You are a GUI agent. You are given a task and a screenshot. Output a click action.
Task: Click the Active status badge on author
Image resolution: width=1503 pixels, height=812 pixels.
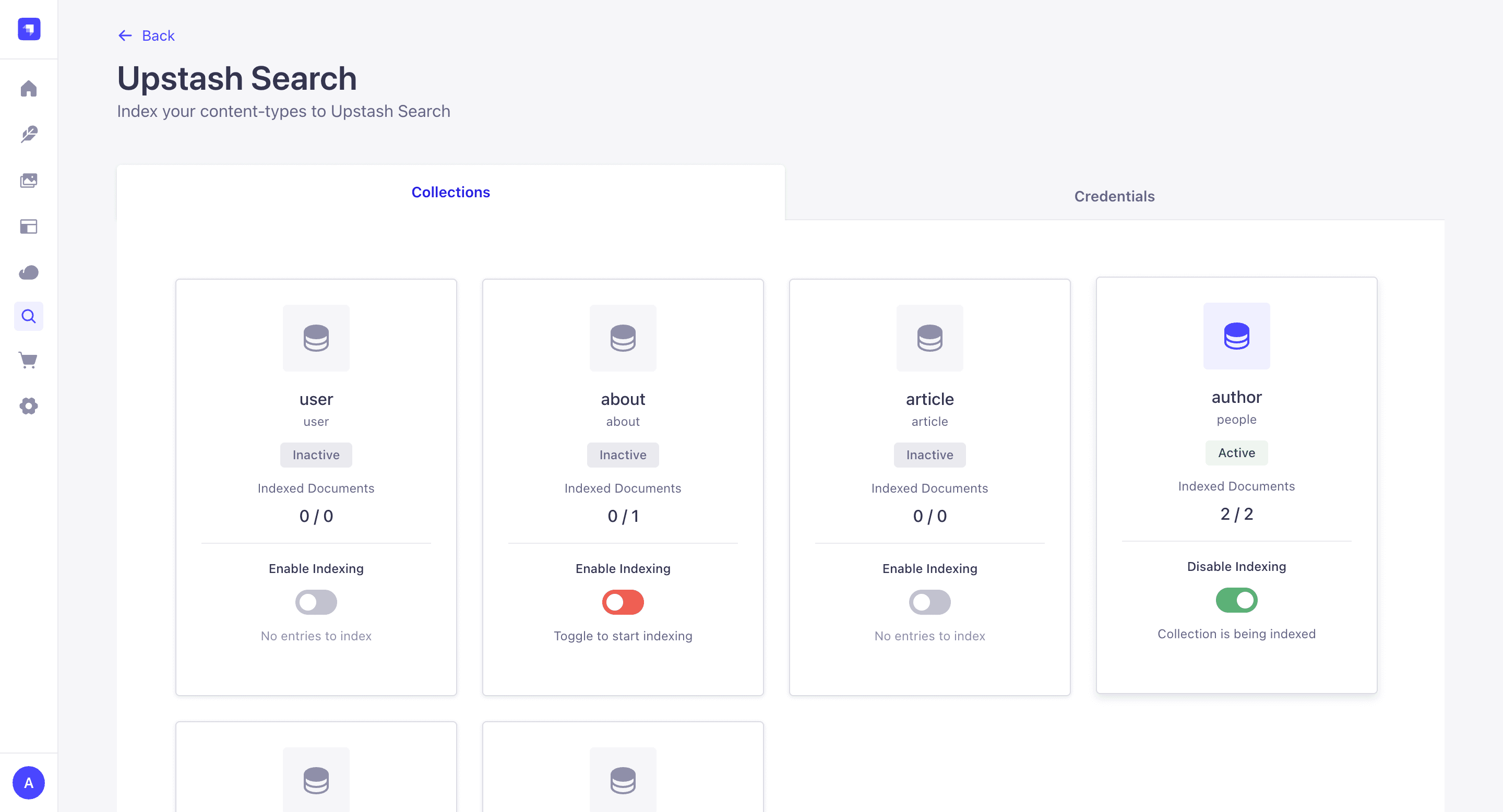coord(1236,452)
